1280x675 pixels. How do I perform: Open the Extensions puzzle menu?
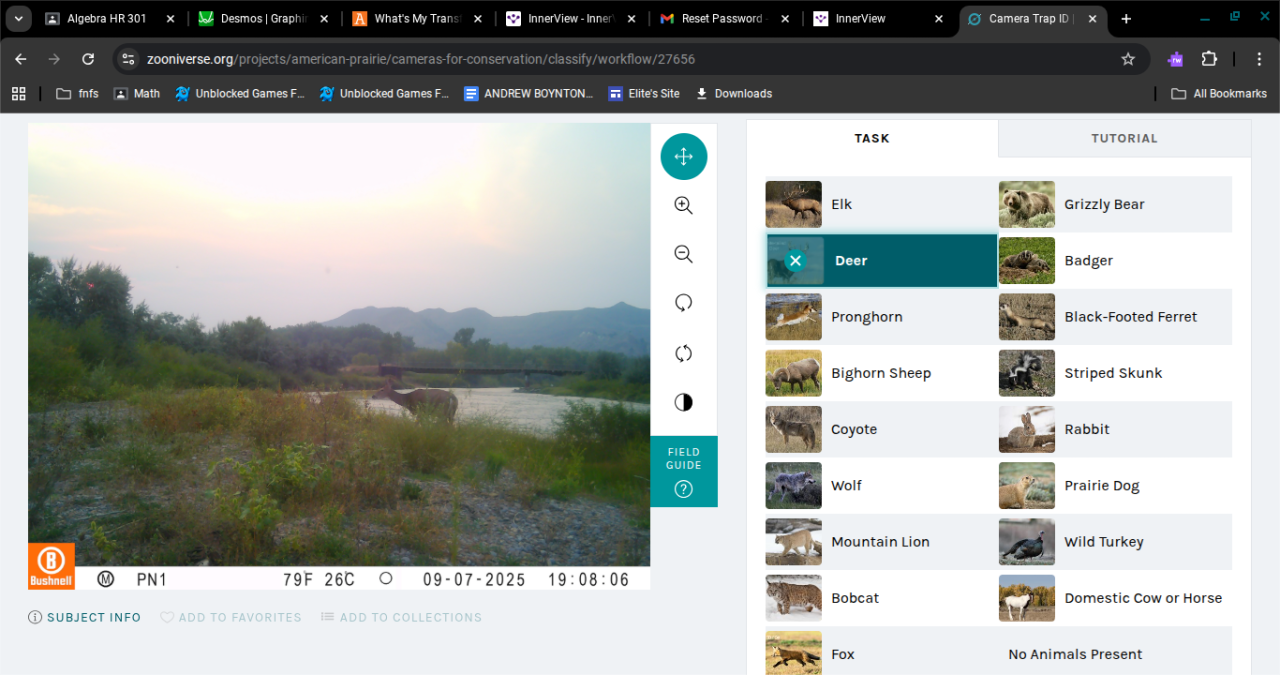click(x=1209, y=59)
